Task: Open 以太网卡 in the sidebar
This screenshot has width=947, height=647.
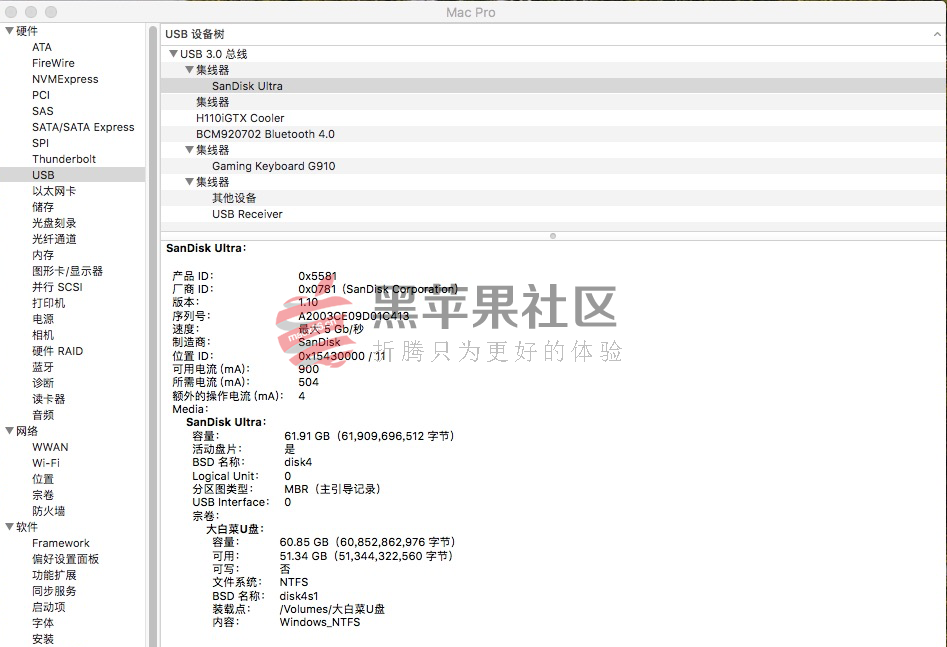Action: pos(54,191)
